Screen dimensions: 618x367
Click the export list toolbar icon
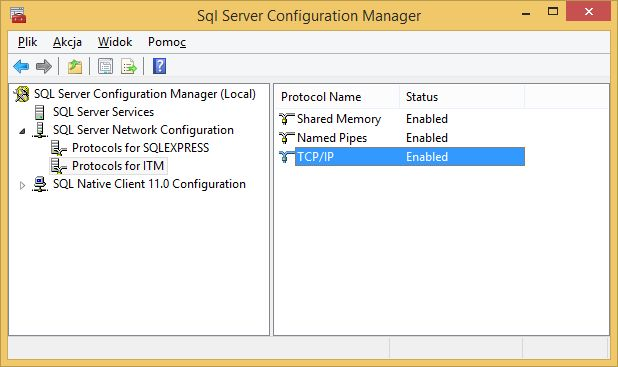[128, 66]
